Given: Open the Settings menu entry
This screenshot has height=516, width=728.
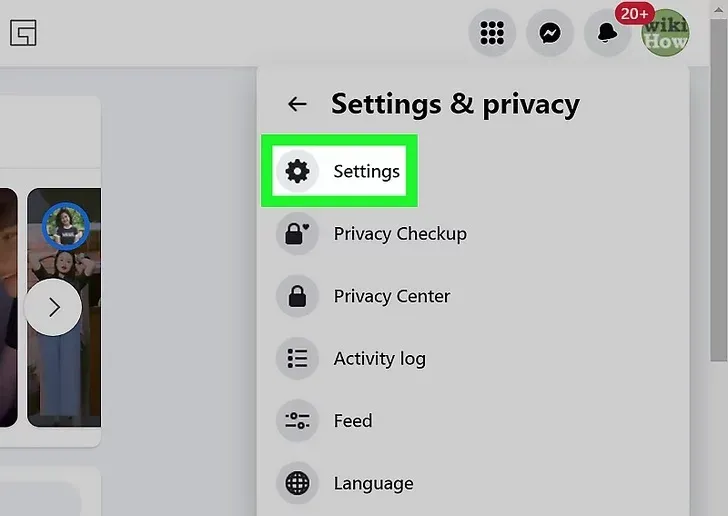Looking at the screenshot, I should 339,171.
